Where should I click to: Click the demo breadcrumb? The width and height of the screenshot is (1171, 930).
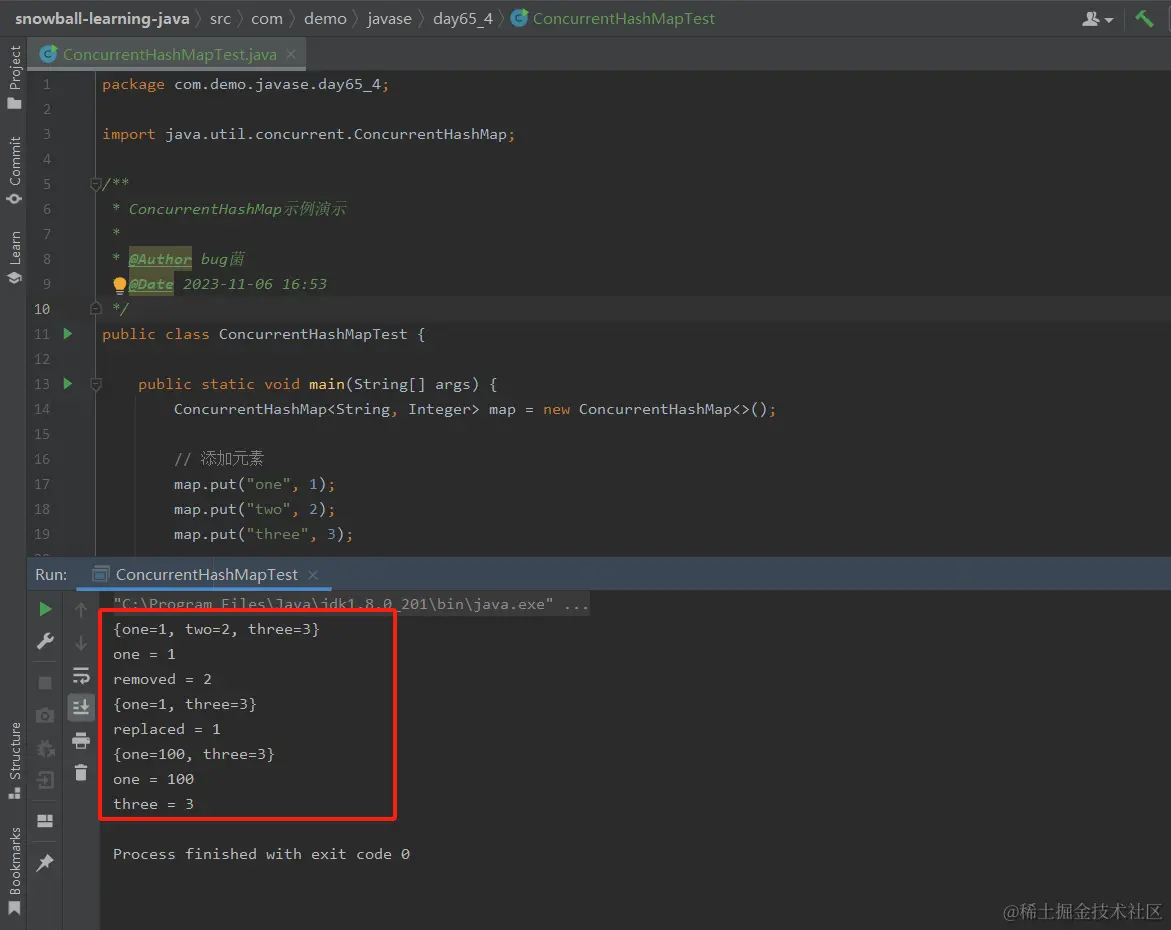tap(326, 19)
